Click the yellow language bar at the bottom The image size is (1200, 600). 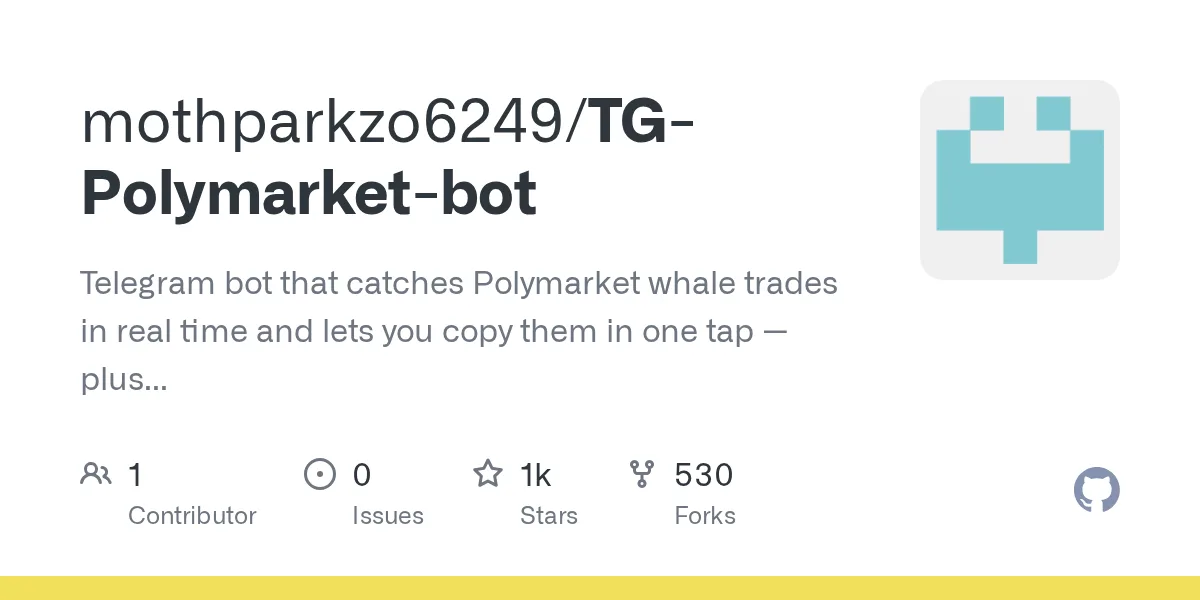(600, 588)
